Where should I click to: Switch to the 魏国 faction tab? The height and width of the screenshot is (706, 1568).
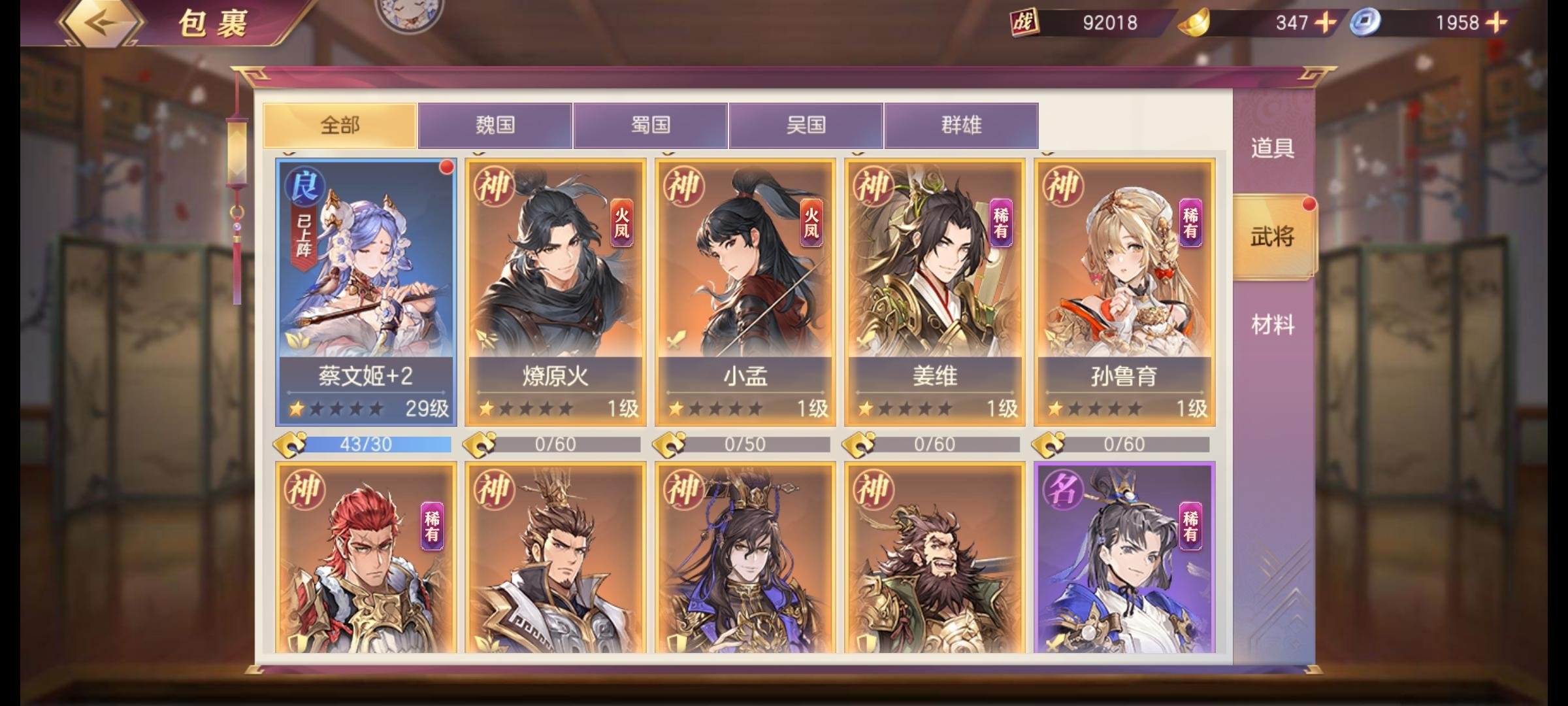coord(495,125)
